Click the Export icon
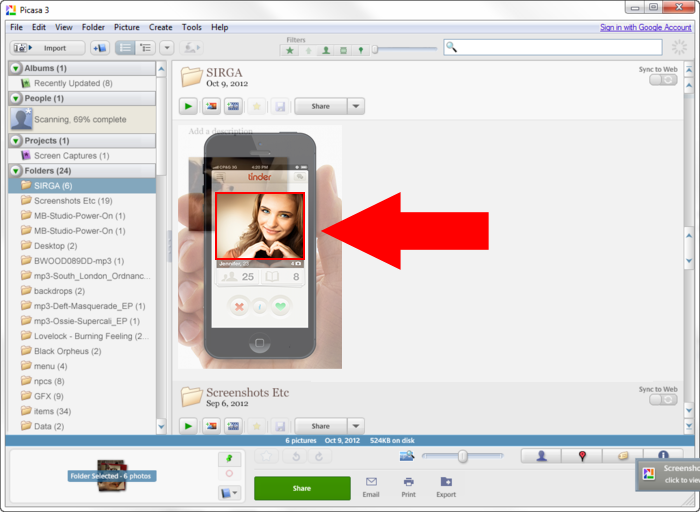700x512 pixels. pyautogui.click(x=446, y=487)
